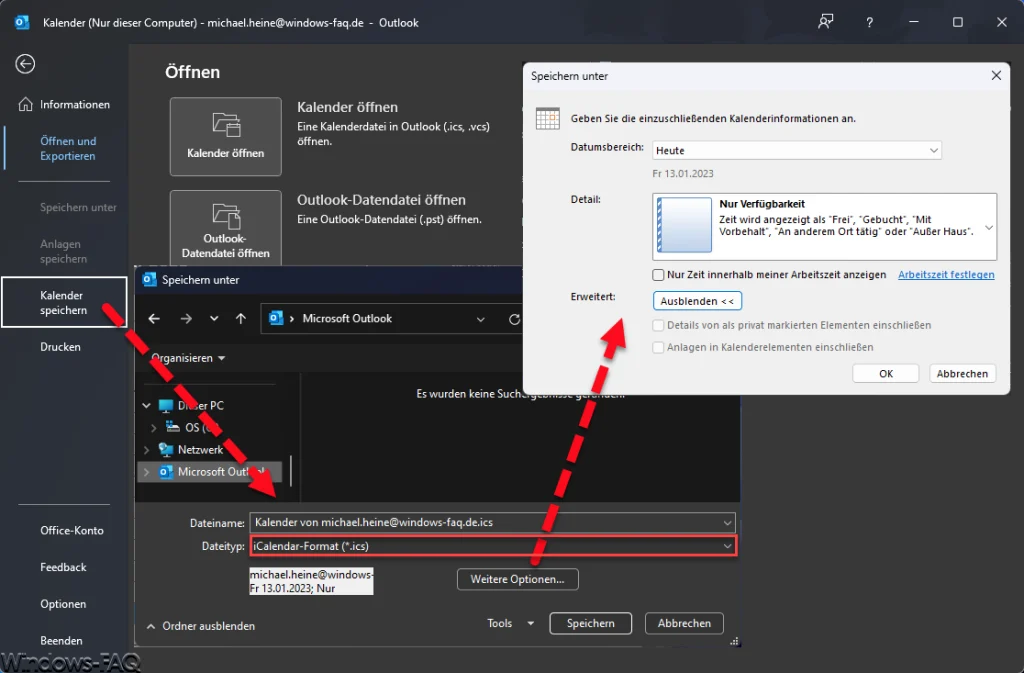Open Optionen in the sidebar
This screenshot has width=1024, height=673.
(x=63, y=604)
